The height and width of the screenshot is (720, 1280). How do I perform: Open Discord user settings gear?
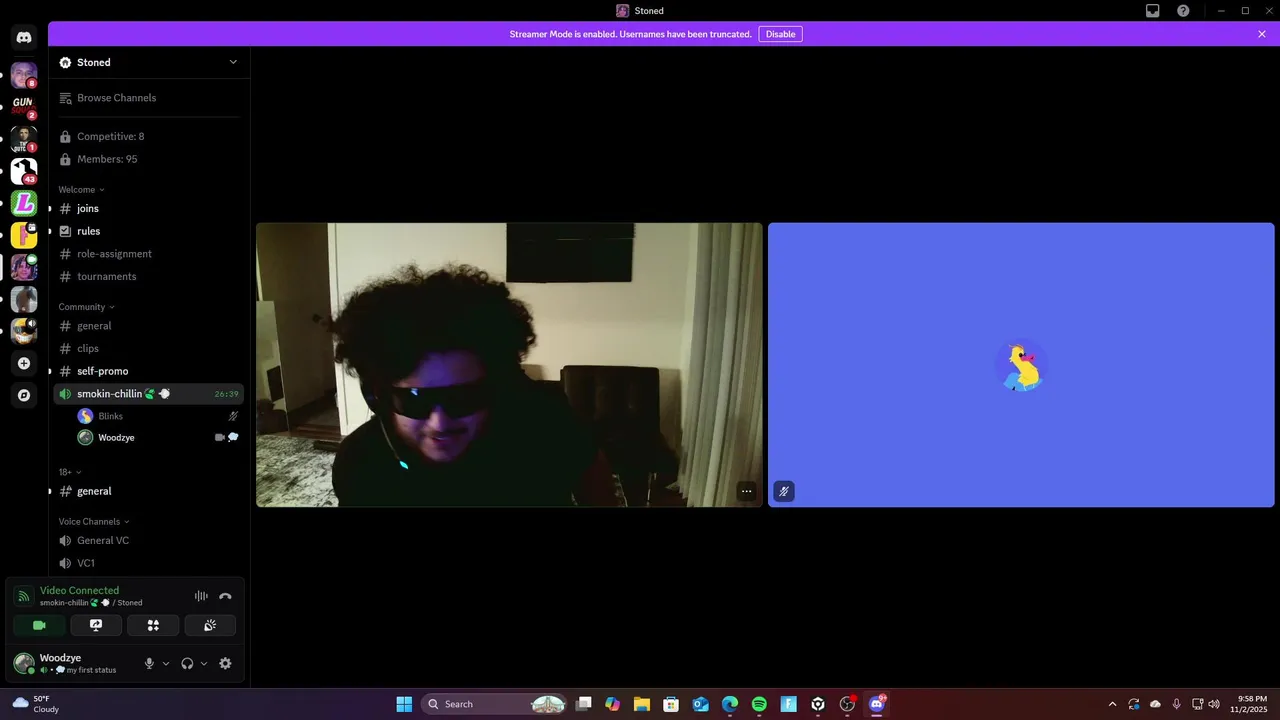[x=225, y=663]
